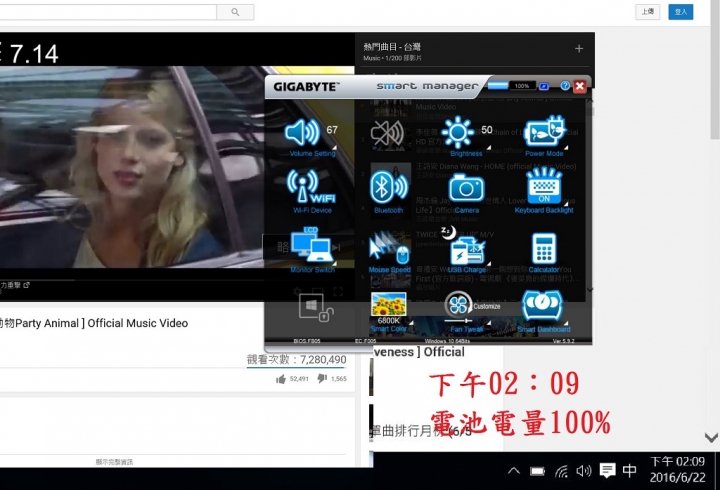Toggle the speaker mute icon
The image size is (720, 490).
tap(387, 135)
